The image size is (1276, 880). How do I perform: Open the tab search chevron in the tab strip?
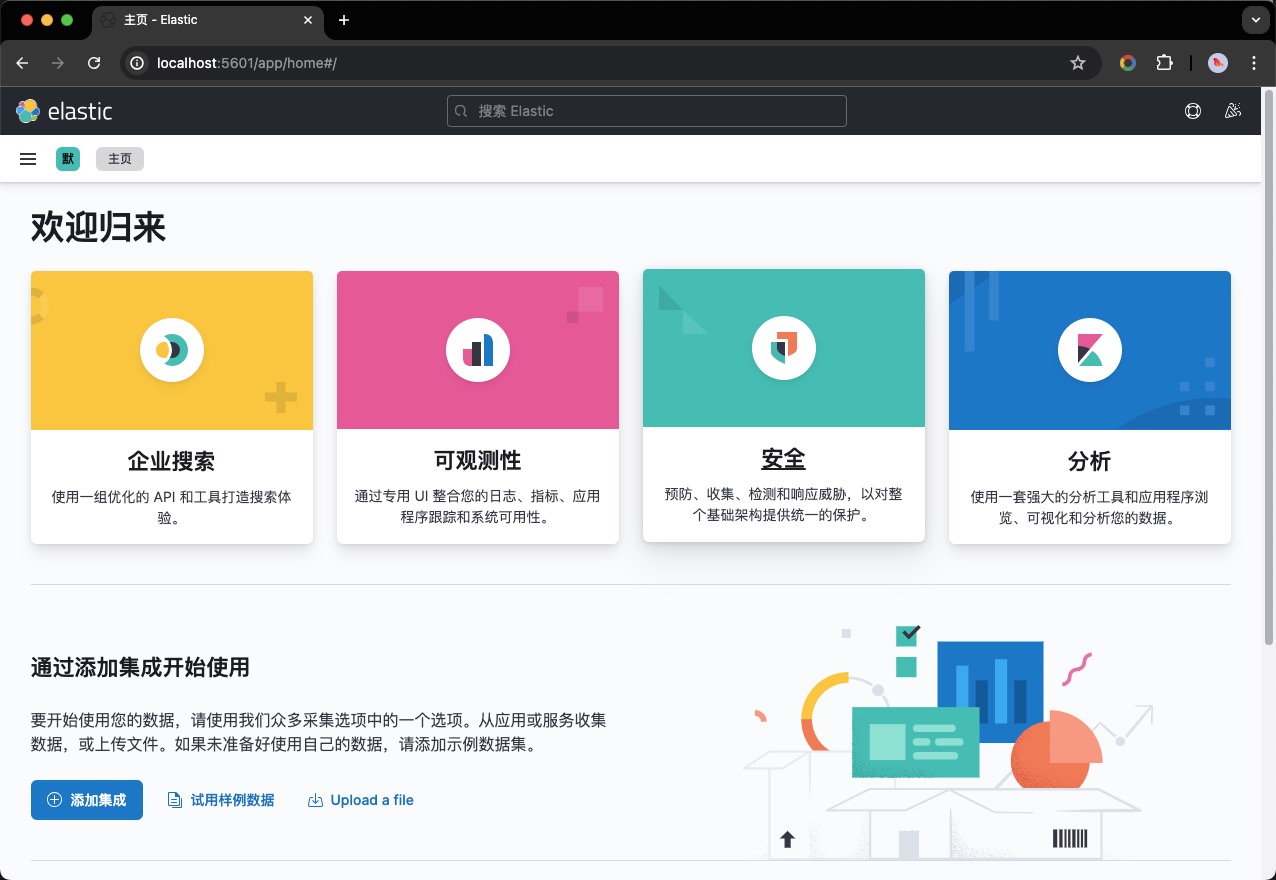click(1254, 19)
